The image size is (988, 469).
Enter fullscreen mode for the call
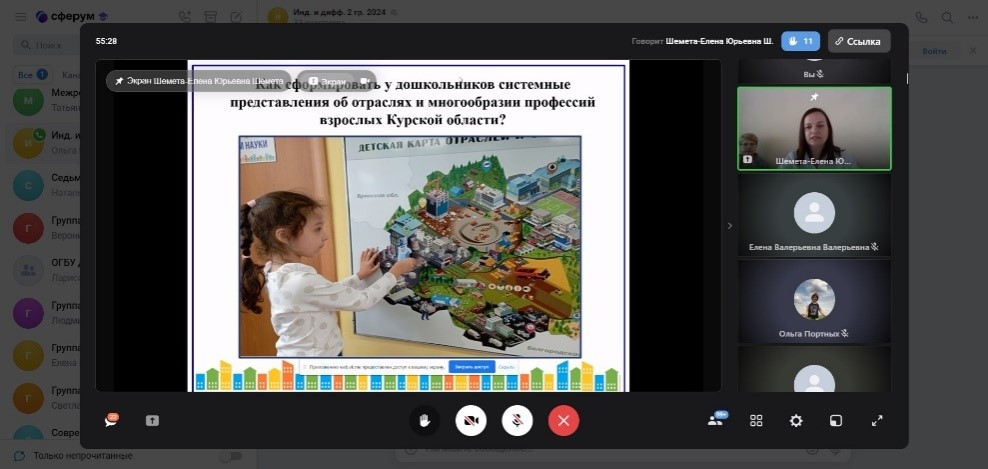click(876, 420)
